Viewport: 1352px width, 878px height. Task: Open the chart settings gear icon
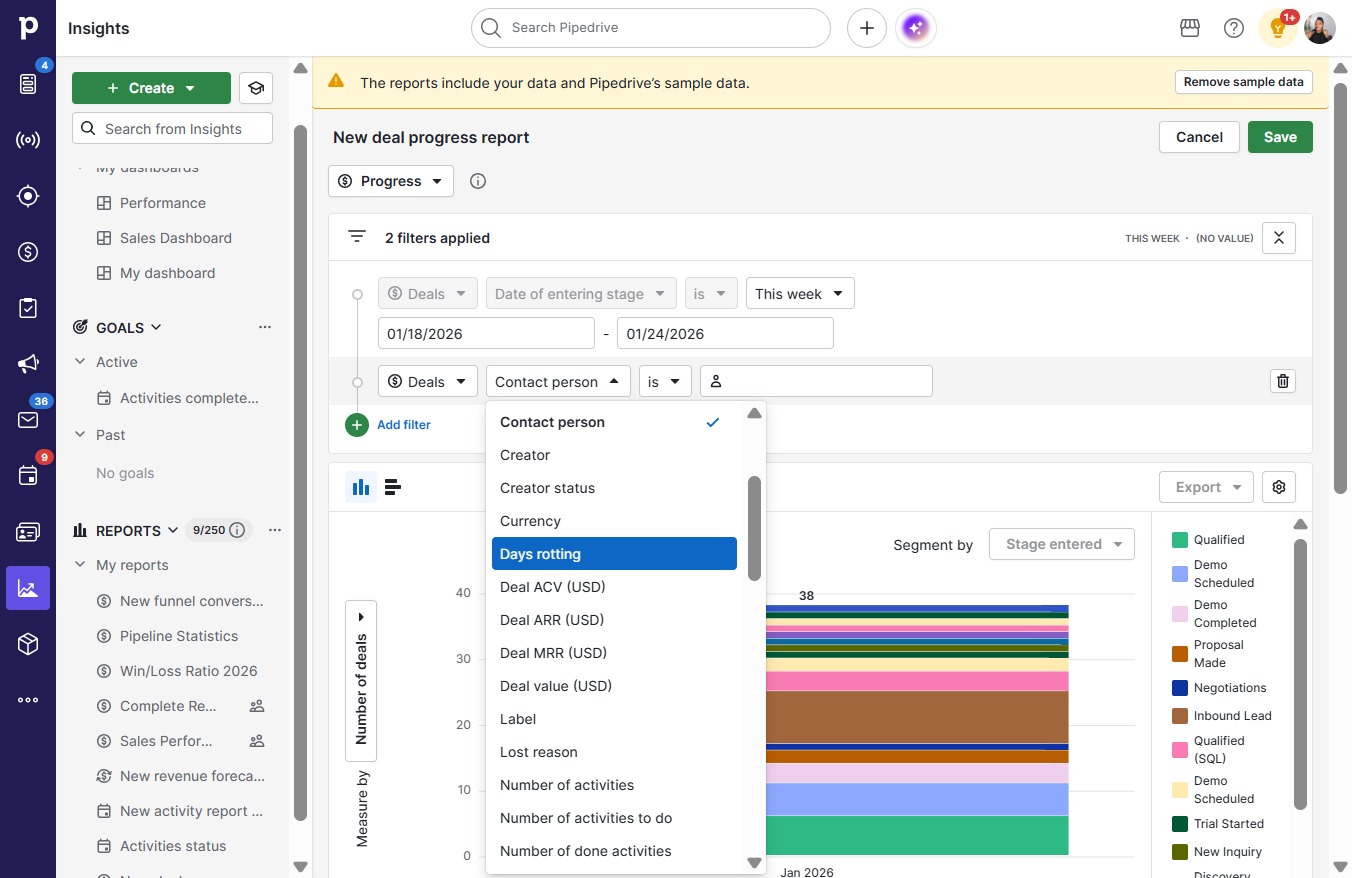tap(1279, 487)
